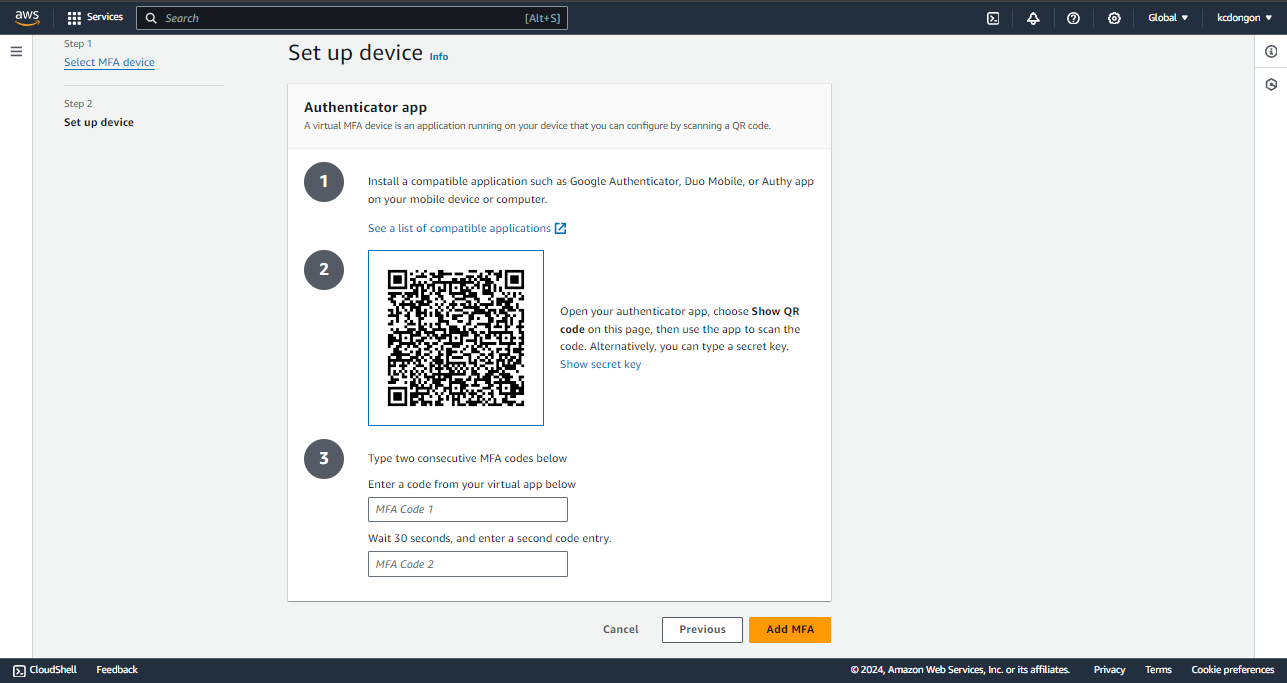Click the Cancel button
Screen dimensions: 1287x683
pos(620,630)
